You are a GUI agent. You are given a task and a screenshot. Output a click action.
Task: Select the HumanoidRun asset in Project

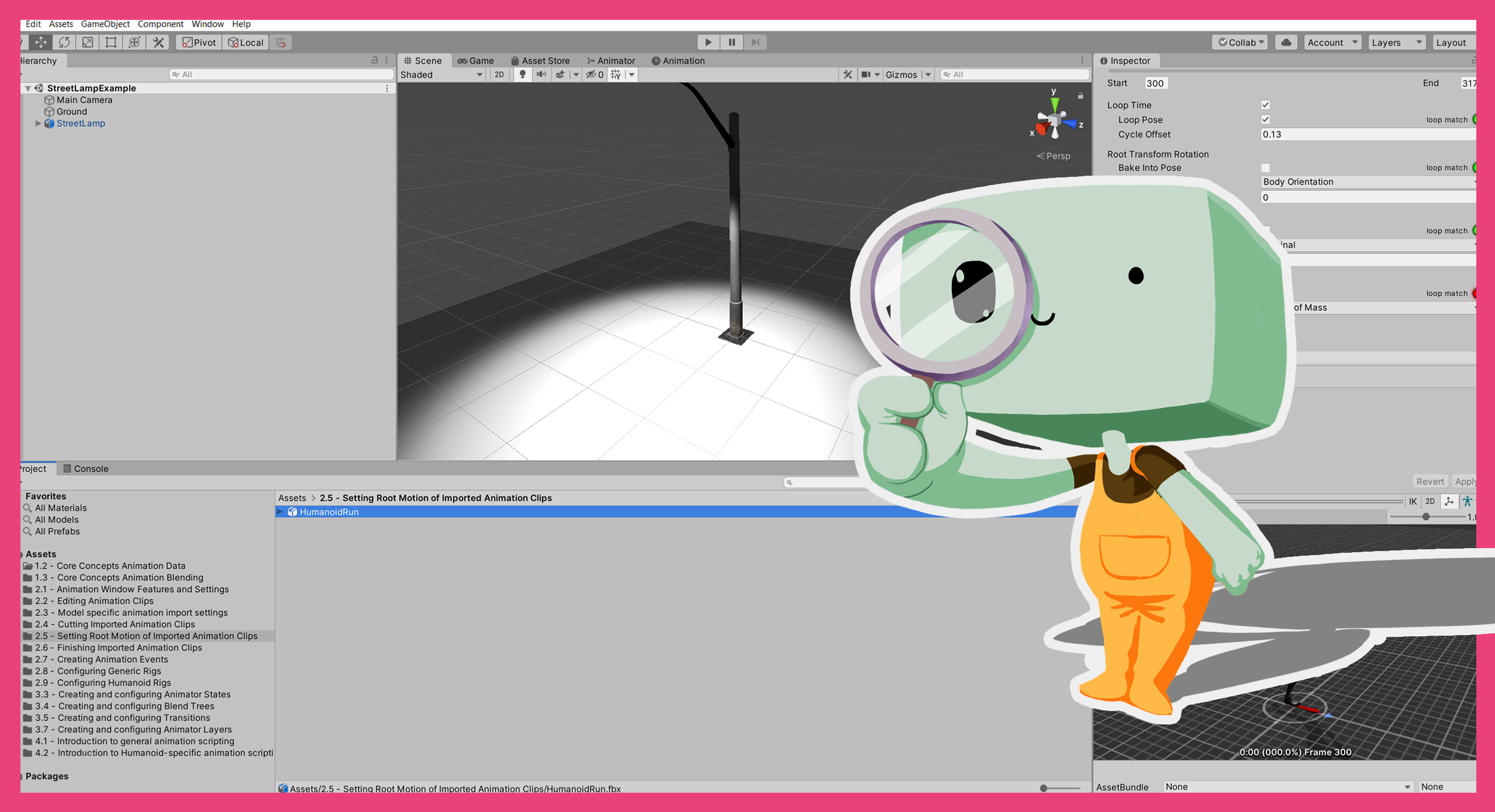pyautogui.click(x=329, y=511)
